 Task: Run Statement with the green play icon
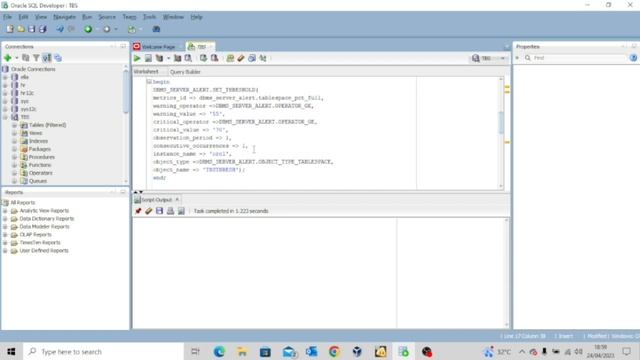(137, 58)
